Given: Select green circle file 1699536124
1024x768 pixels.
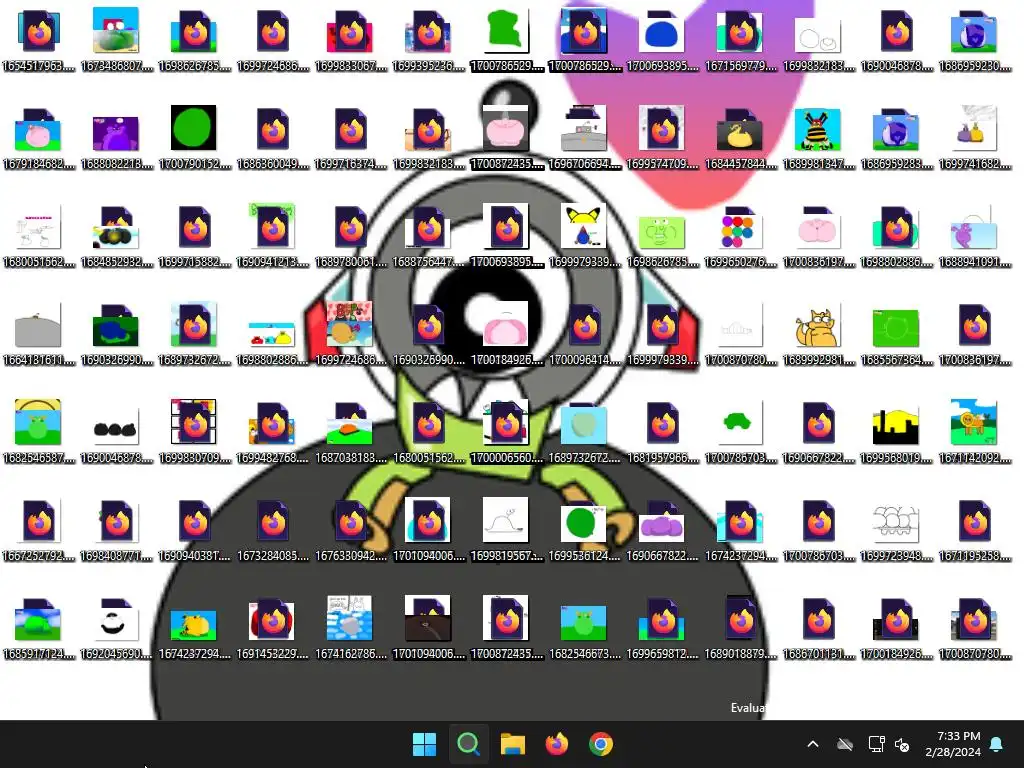Looking at the screenshot, I should tap(584, 530).
